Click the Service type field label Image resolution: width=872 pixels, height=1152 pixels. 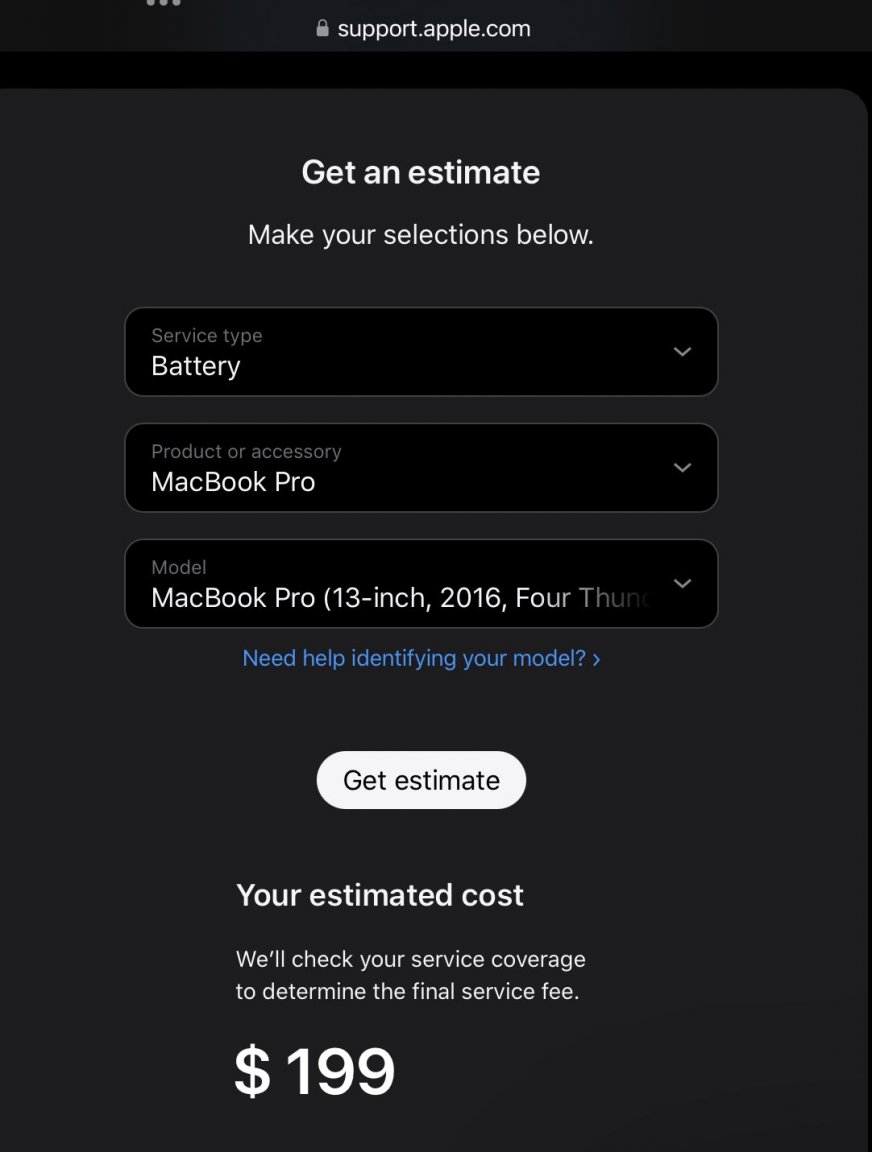(x=206, y=336)
